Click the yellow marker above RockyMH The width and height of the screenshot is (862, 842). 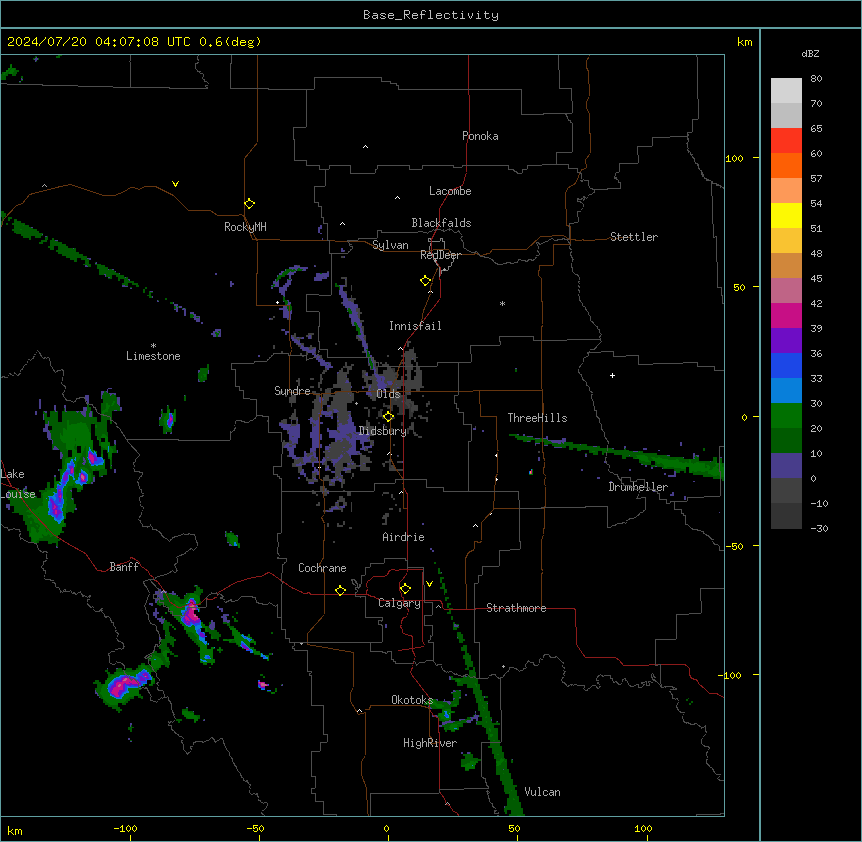[249, 203]
